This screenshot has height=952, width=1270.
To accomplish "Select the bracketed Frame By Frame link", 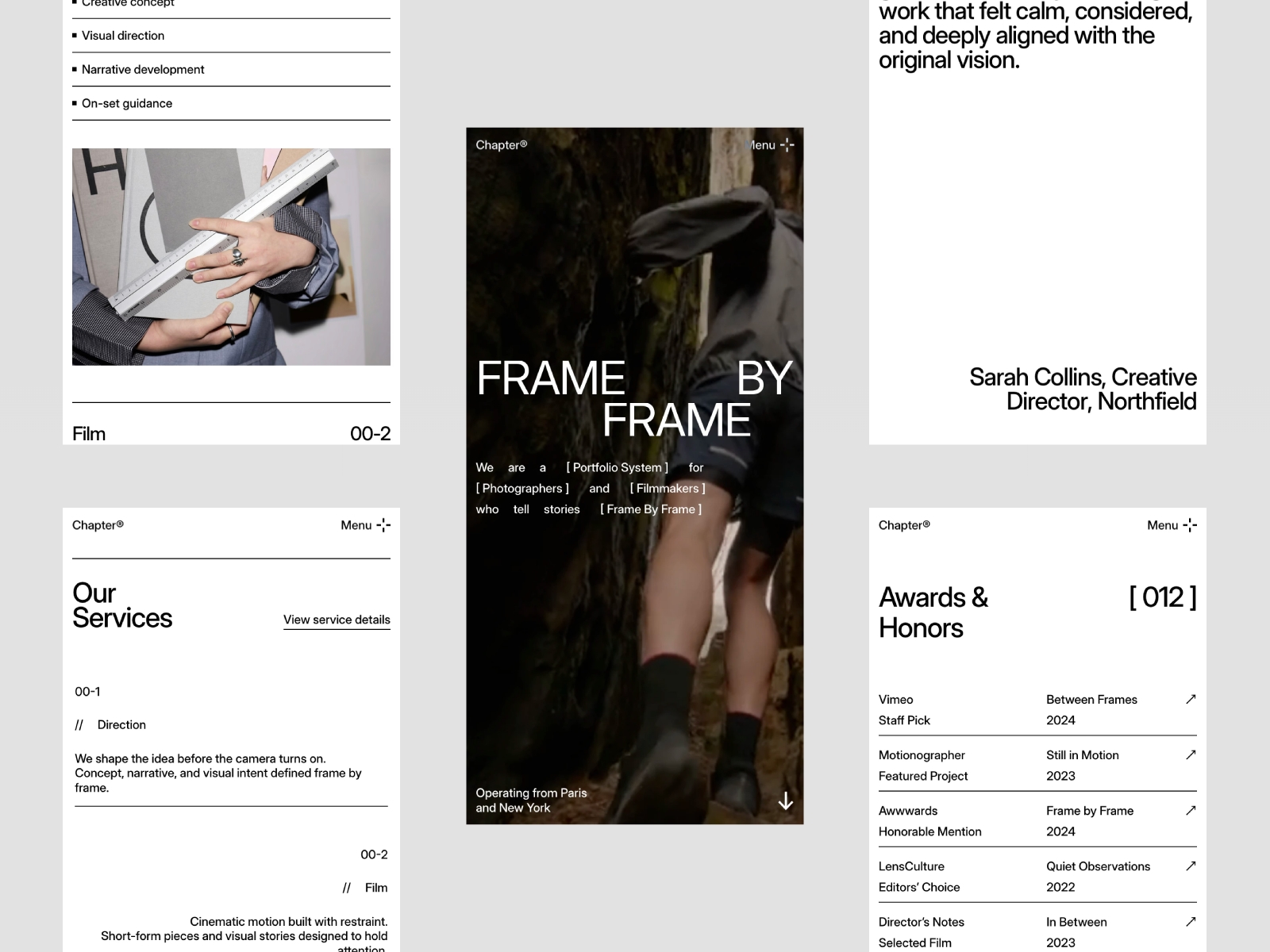I will [x=651, y=509].
